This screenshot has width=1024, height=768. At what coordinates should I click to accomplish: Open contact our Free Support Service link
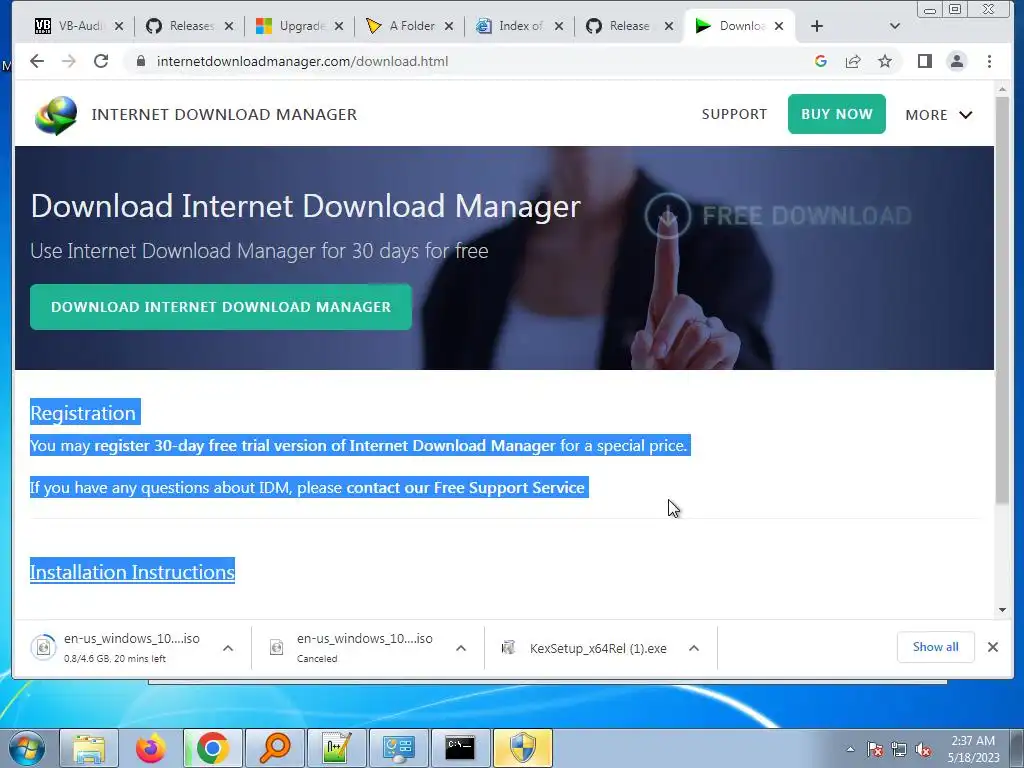coord(466,488)
